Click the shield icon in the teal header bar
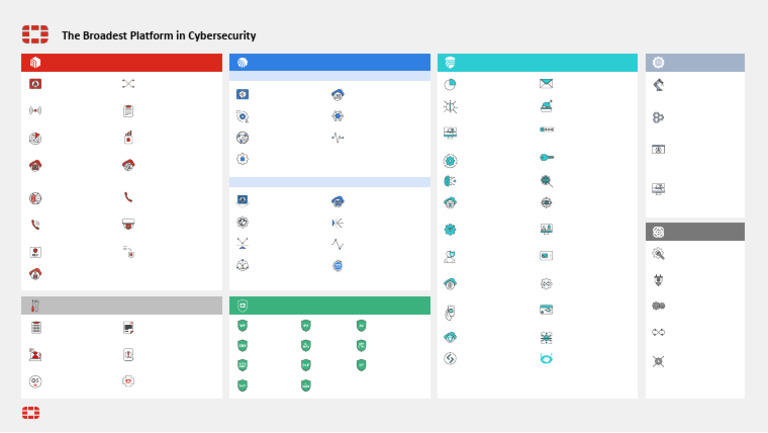The image size is (768, 433). click(x=450, y=62)
